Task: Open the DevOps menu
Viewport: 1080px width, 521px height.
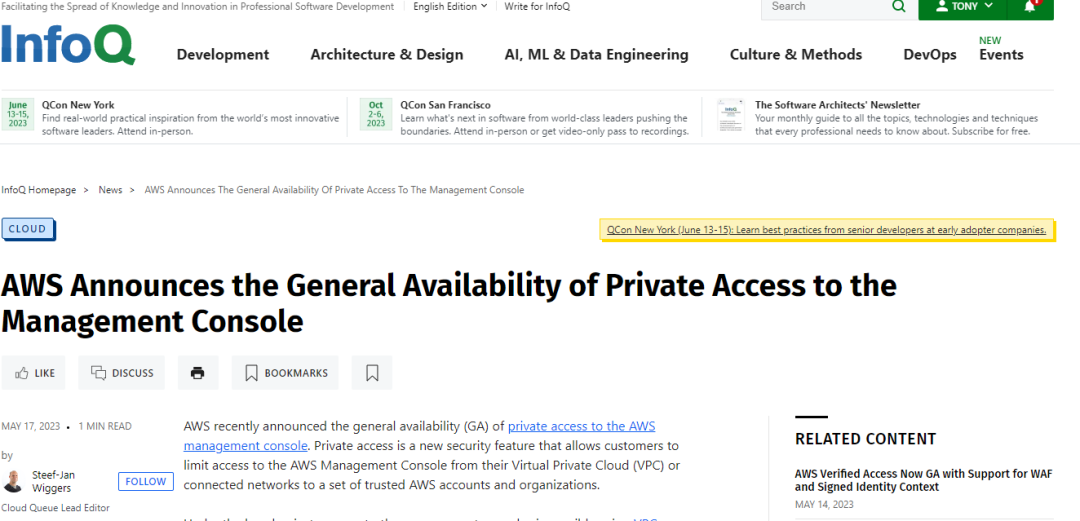Action: [930, 54]
